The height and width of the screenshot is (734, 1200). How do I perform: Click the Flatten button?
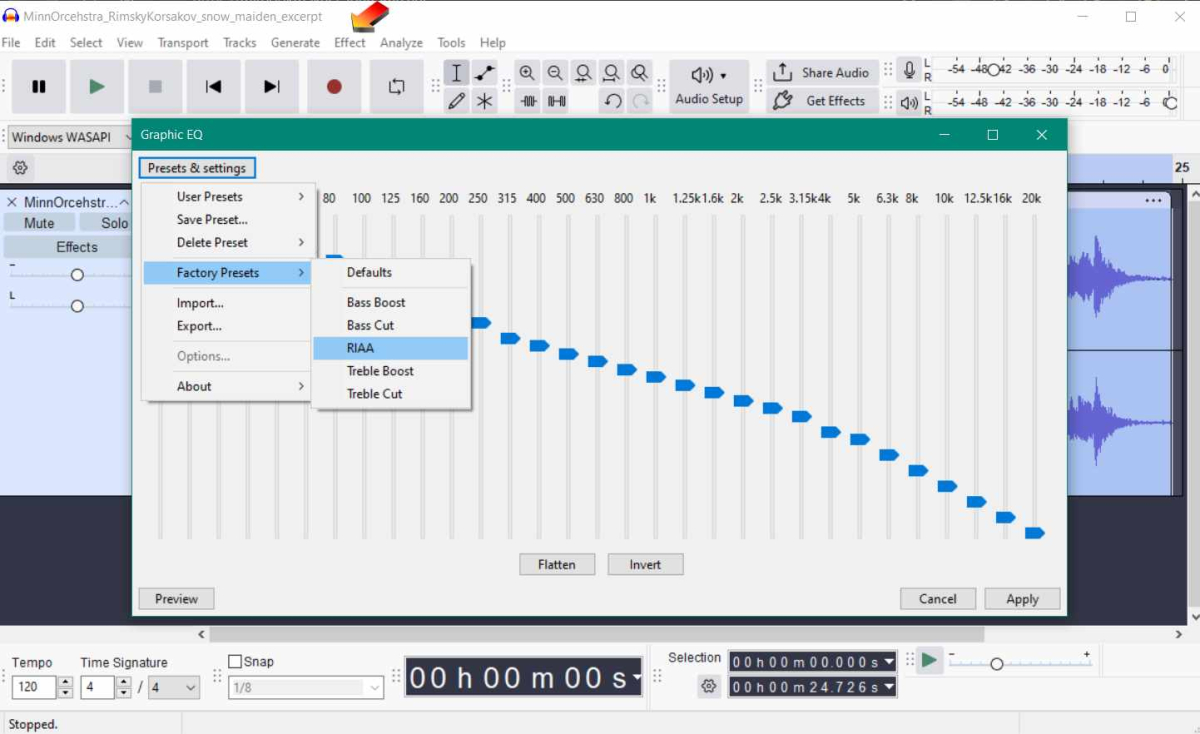(557, 565)
